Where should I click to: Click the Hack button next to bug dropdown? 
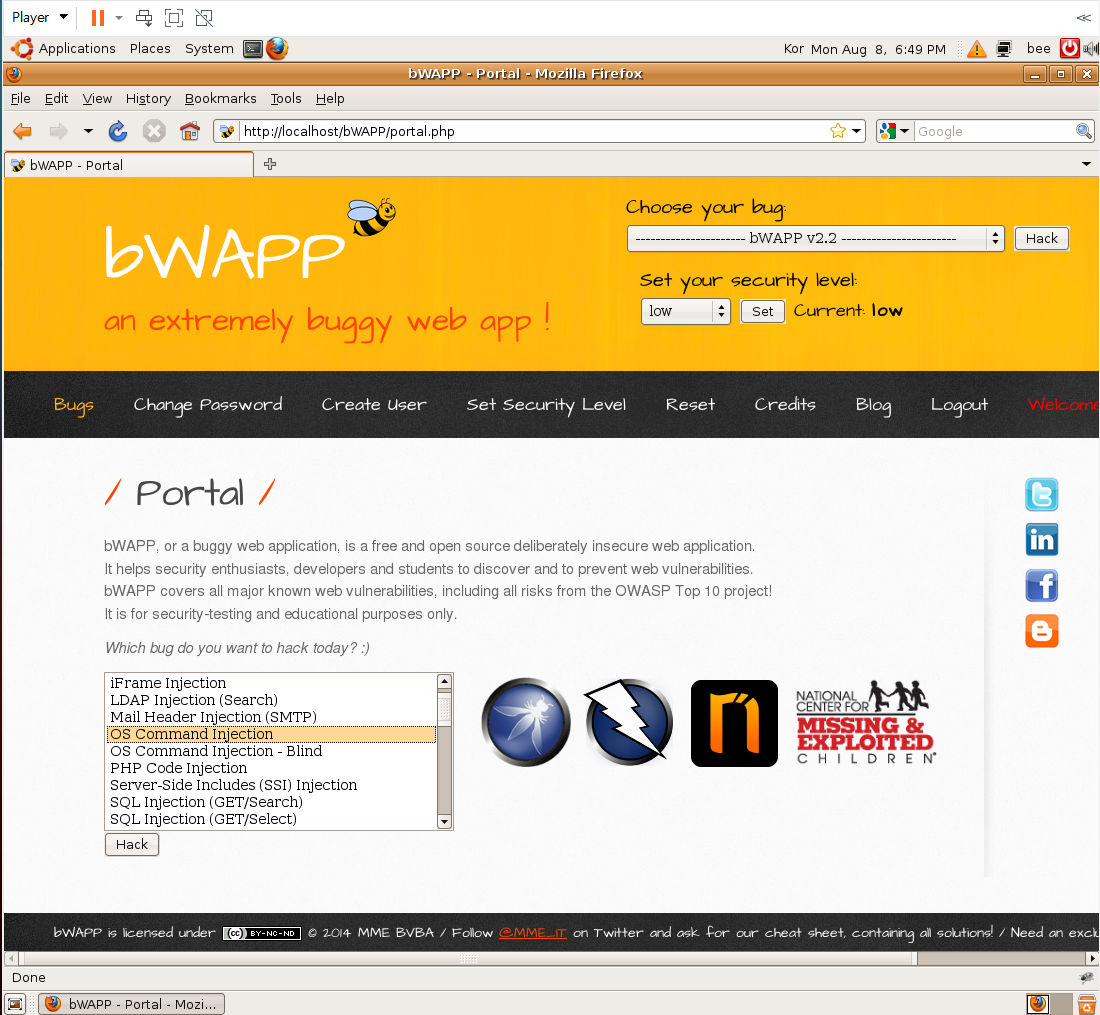tap(1041, 238)
